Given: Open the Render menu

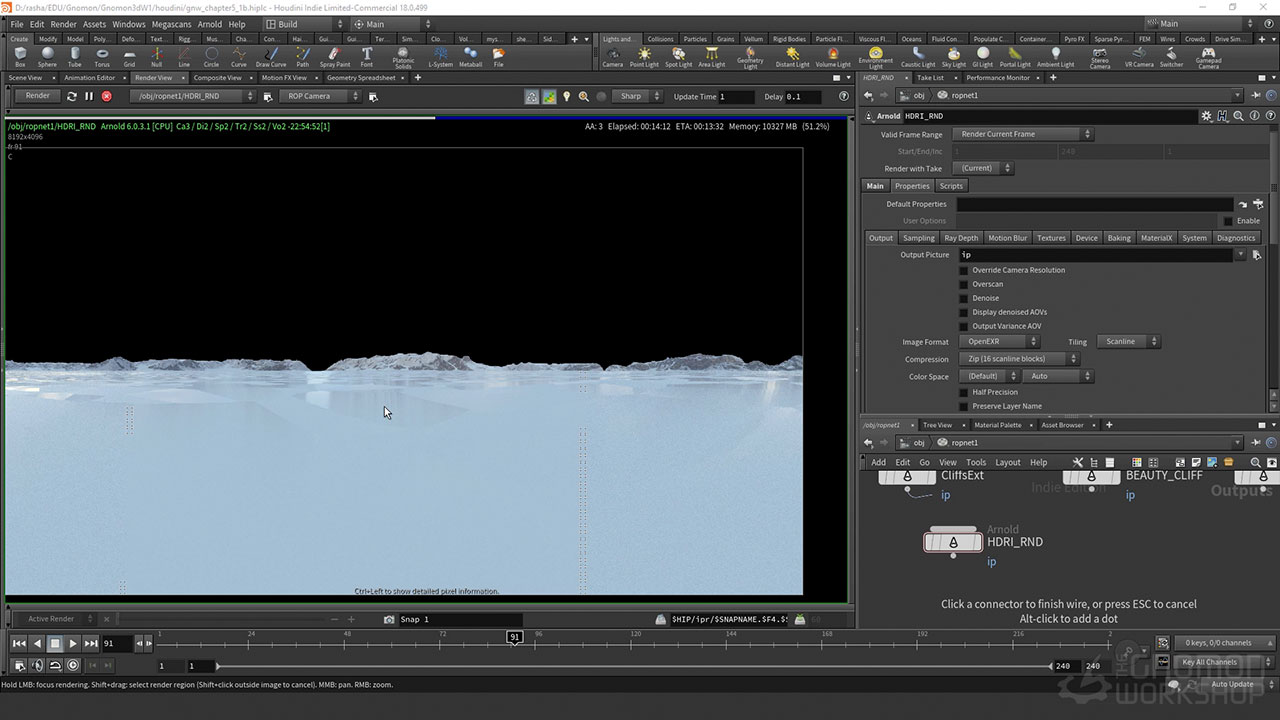Looking at the screenshot, I should point(63,24).
